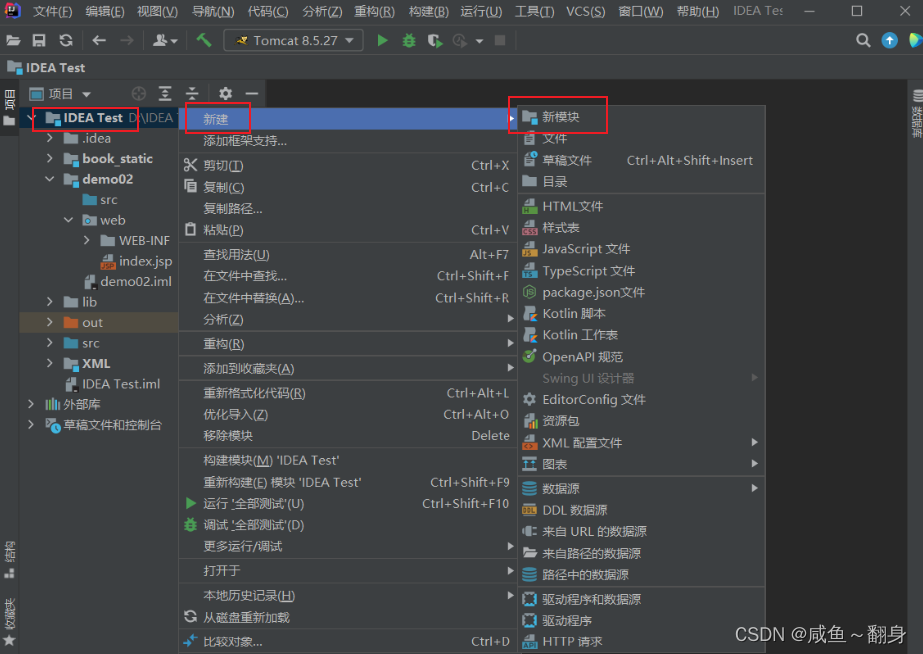Collapse the web folder
923x654 pixels.
click(x=69, y=220)
